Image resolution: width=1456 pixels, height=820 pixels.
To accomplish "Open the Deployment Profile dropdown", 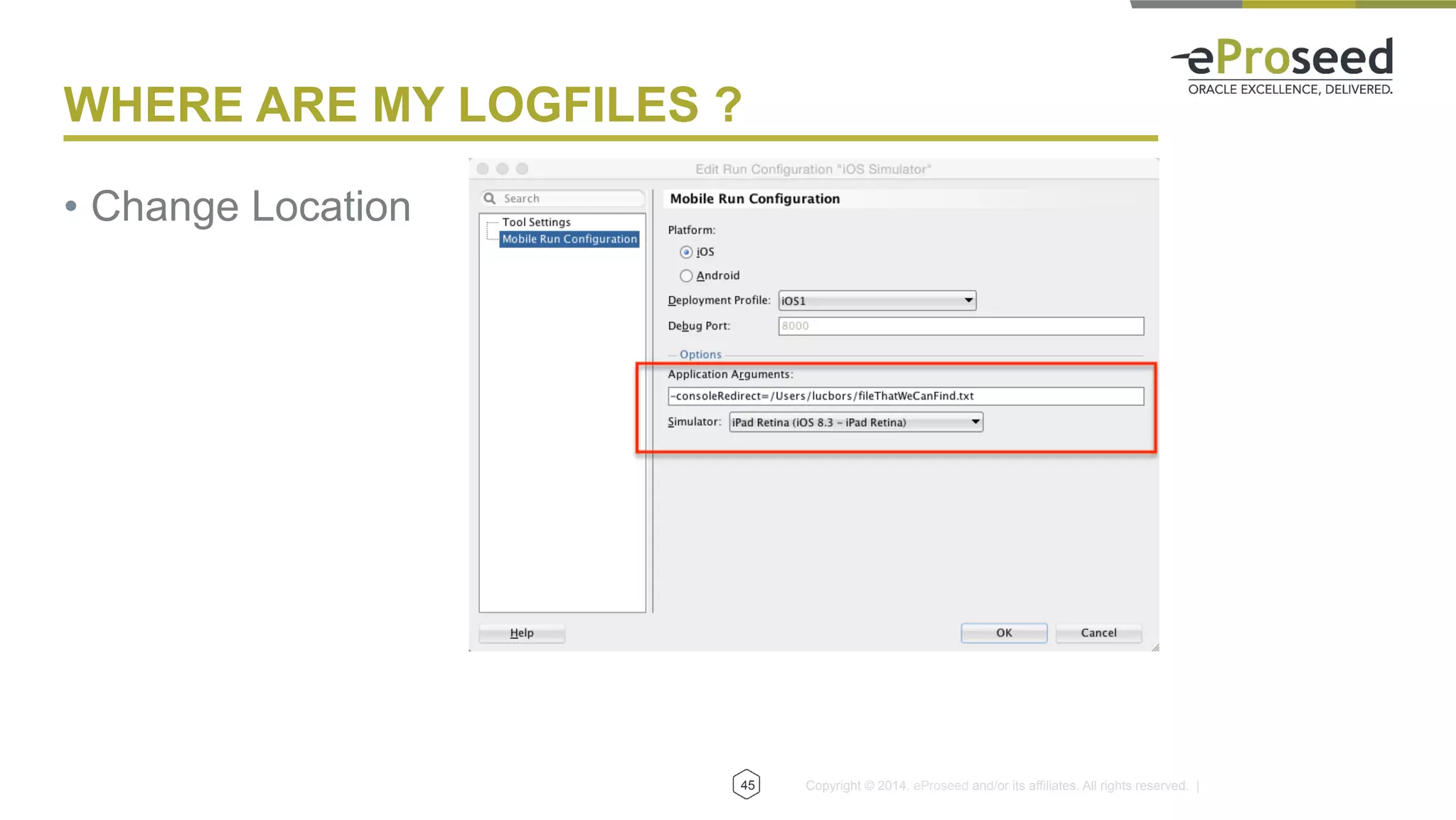I will coord(877,301).
